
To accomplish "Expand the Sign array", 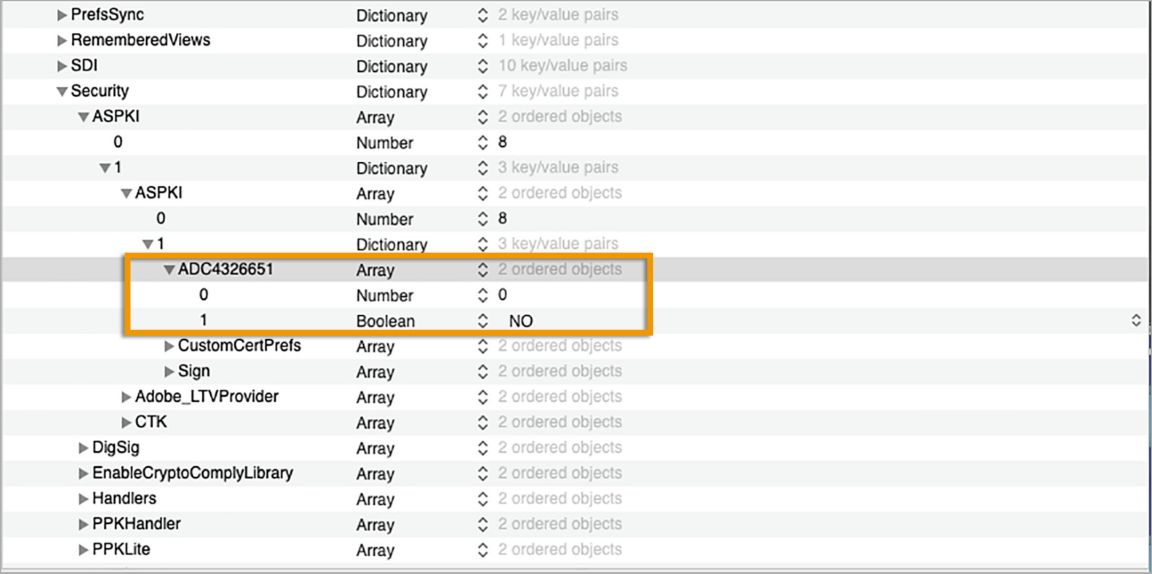I will click(169, 372).
